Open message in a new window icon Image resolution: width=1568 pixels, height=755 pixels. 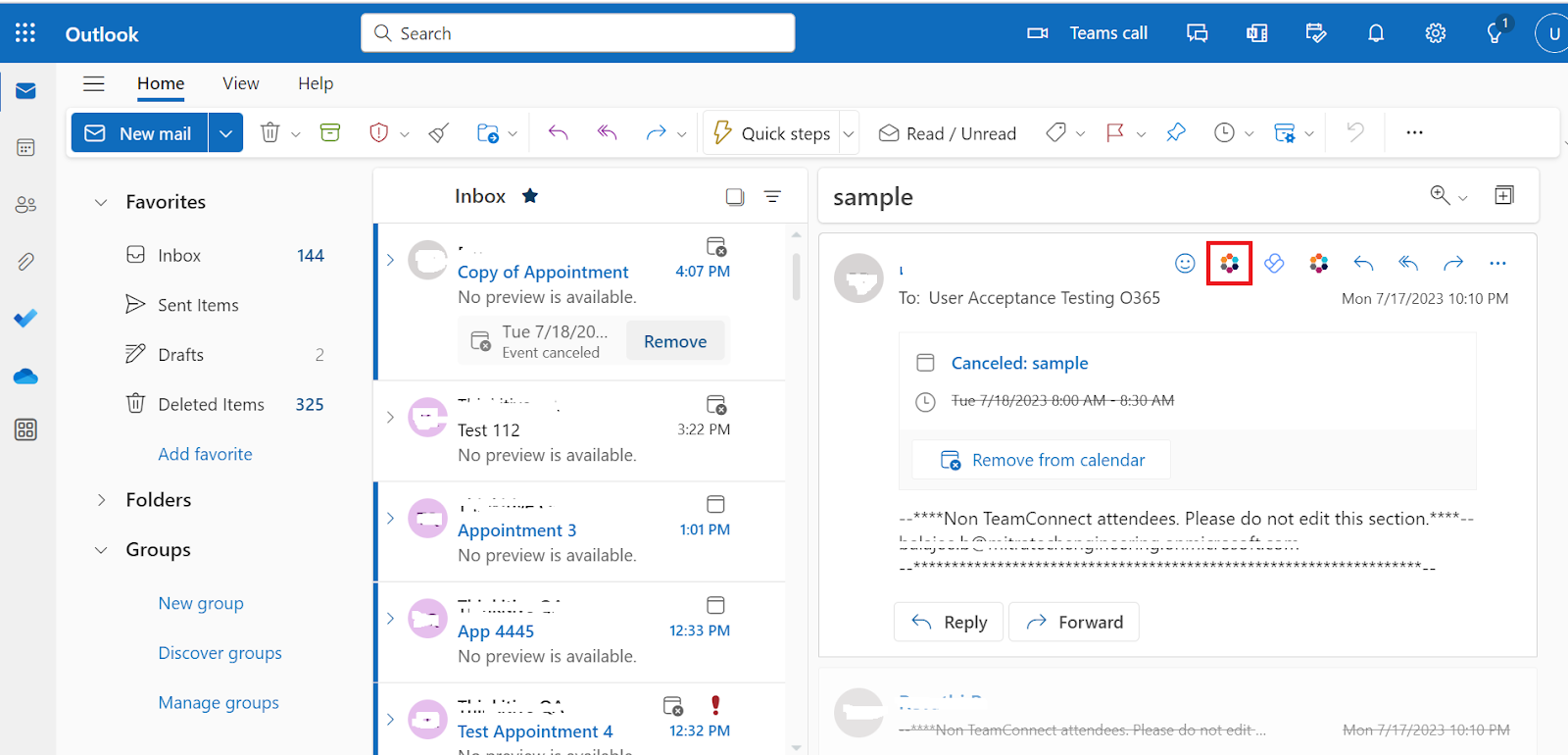point(1504,195)
